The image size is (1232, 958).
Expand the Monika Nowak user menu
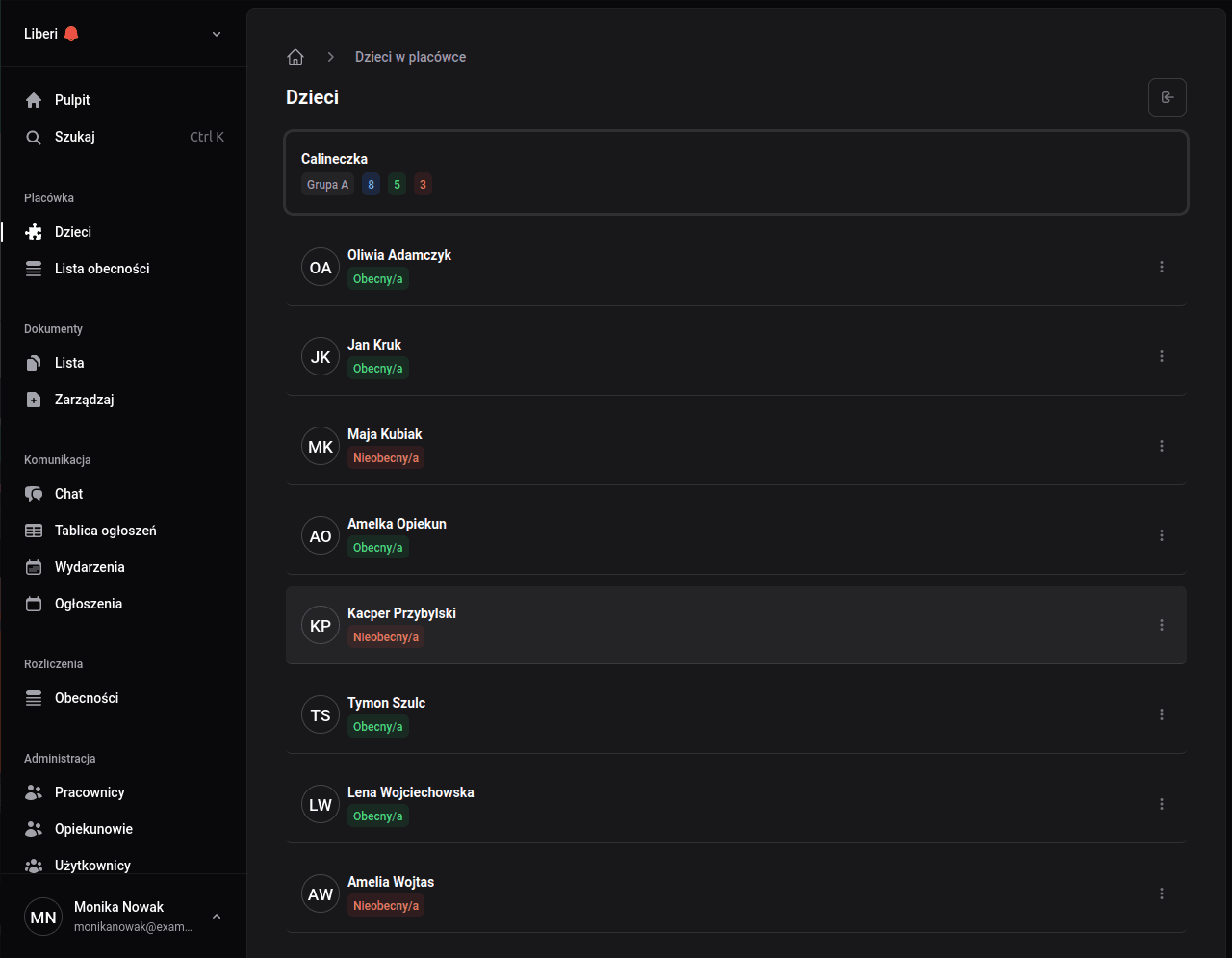[217, 917]
